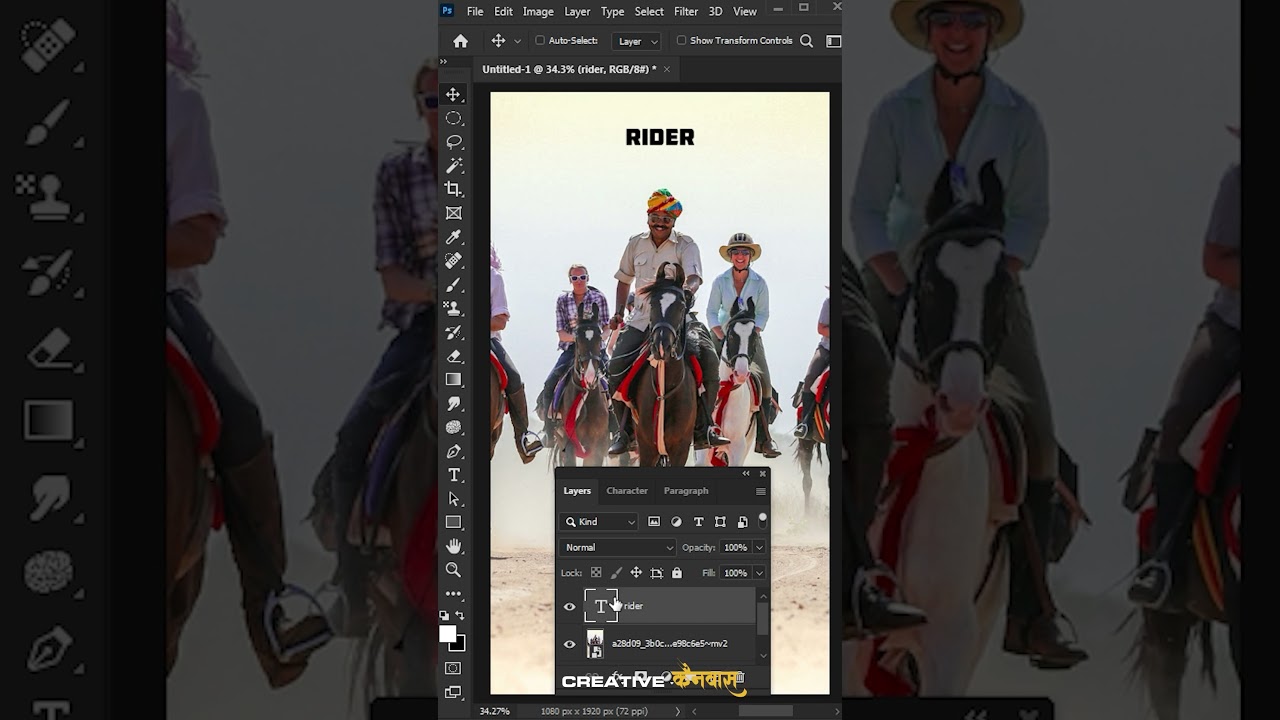Select the Move tool in the toolbar
Viewport: 1280px width, 720px height.
click(x=453, y=94)
